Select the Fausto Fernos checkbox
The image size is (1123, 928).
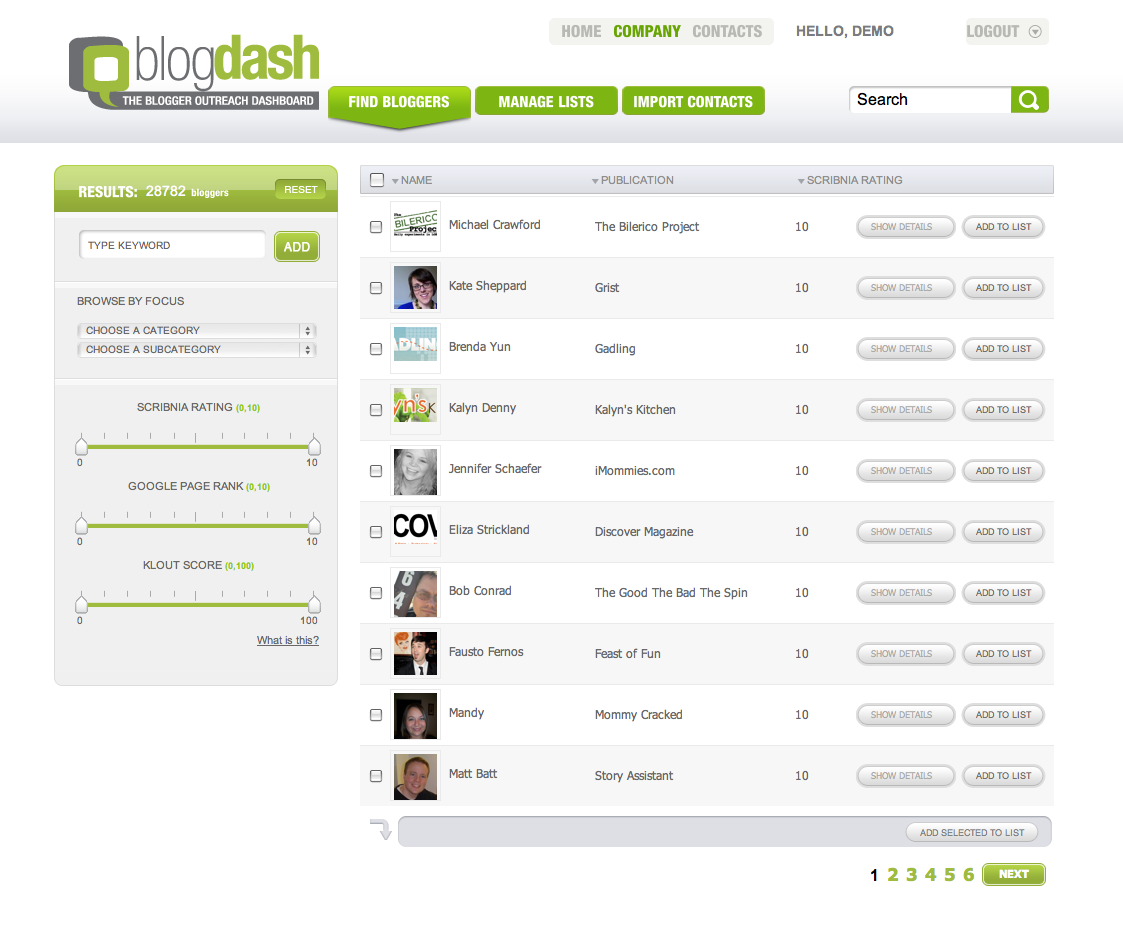(x=376, y=654)
